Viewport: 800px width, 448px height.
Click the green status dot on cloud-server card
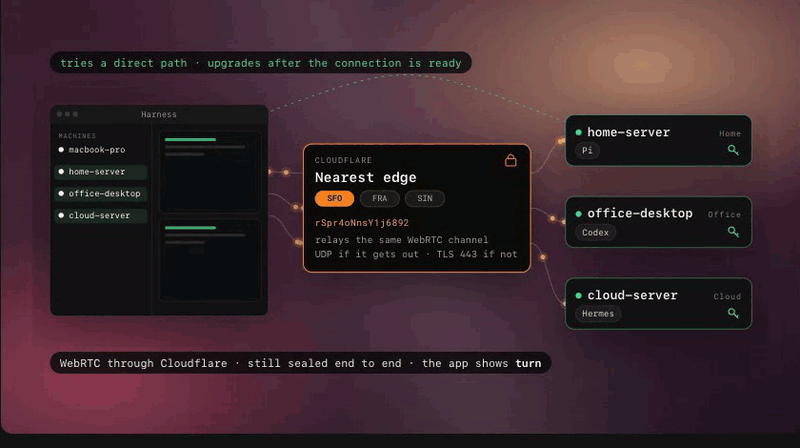[x=579, y=295]
